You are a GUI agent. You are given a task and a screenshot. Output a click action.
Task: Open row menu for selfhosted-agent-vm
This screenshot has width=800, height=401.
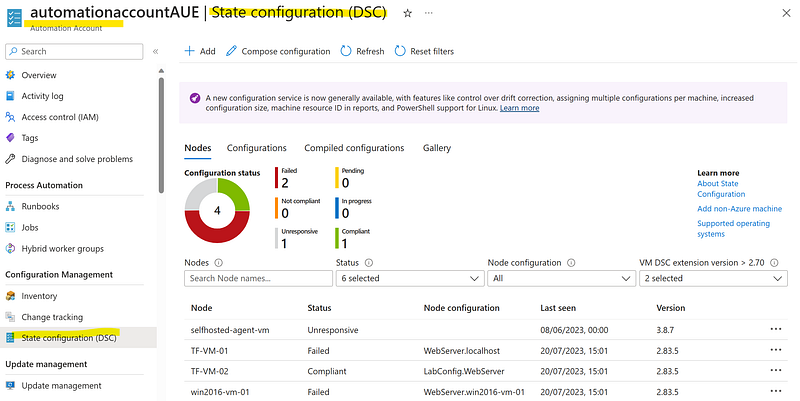point(776,330)
